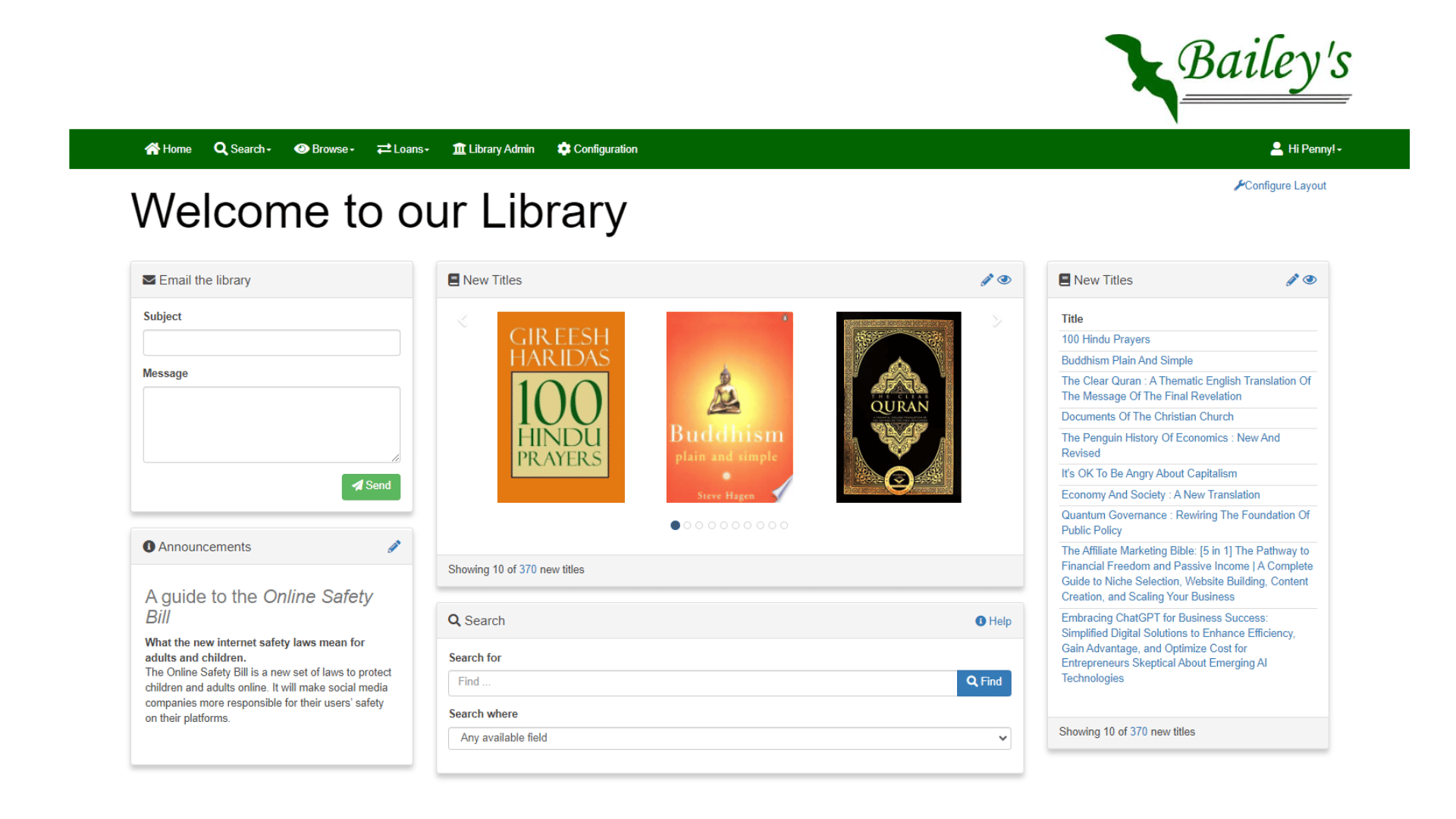Click the pencil icon on the carousel New Titles panel
1456x819 pixels.
tap(987, 280)
